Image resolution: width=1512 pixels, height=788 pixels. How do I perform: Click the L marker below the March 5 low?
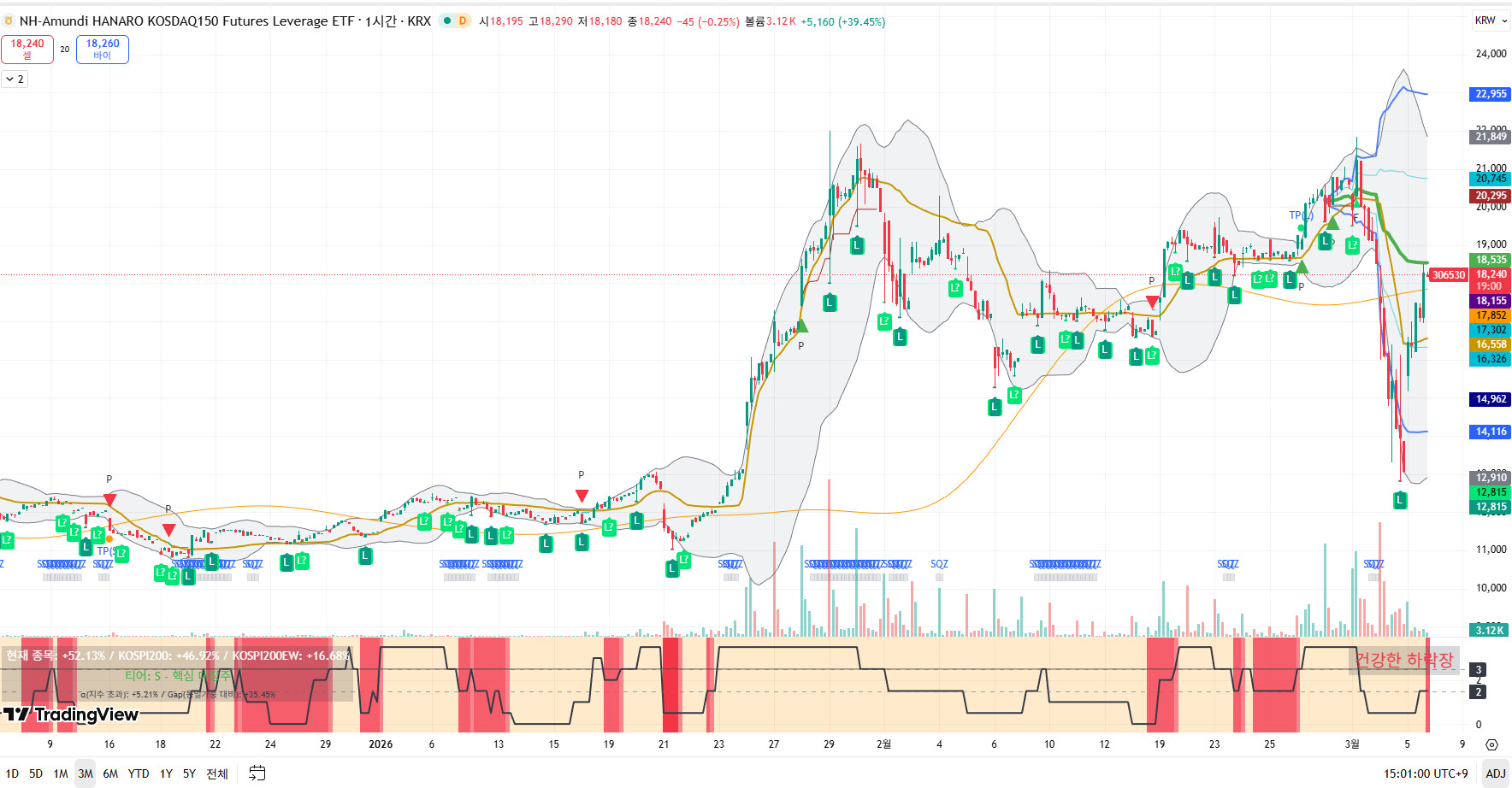[x=1400, y=501]
